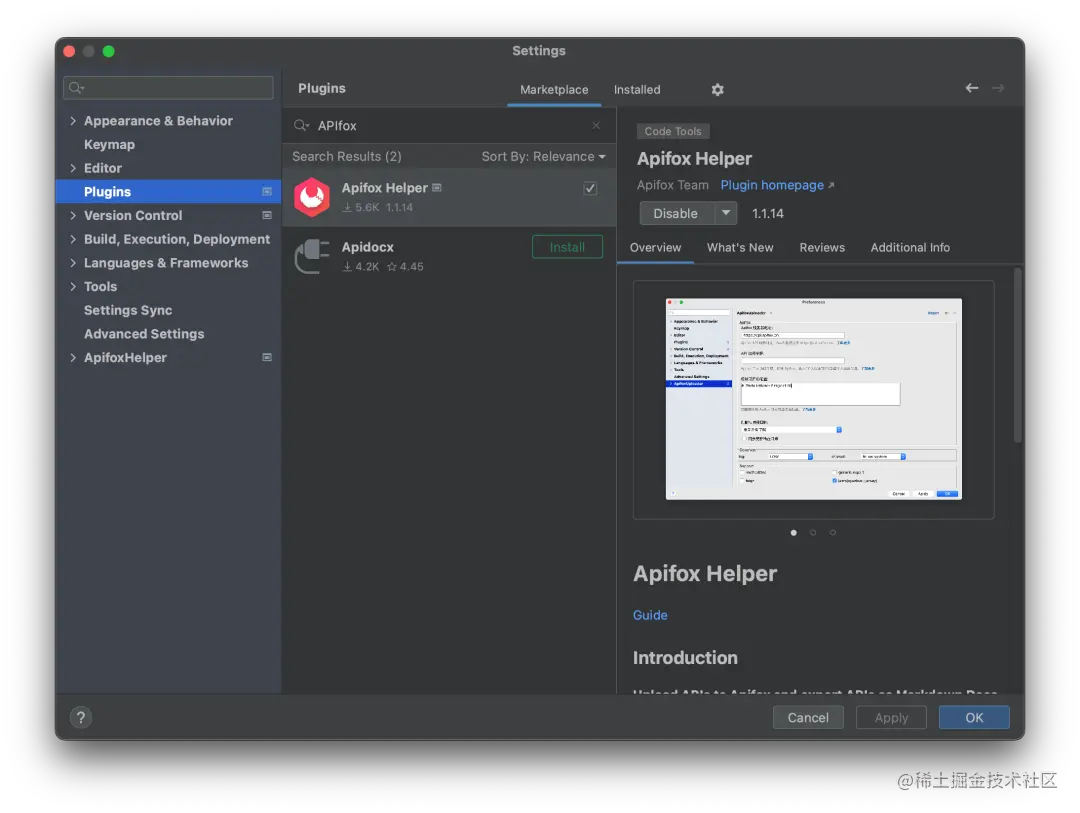Select the third screenshot carousel dot
1080x813 pixels.
point(833,533)
